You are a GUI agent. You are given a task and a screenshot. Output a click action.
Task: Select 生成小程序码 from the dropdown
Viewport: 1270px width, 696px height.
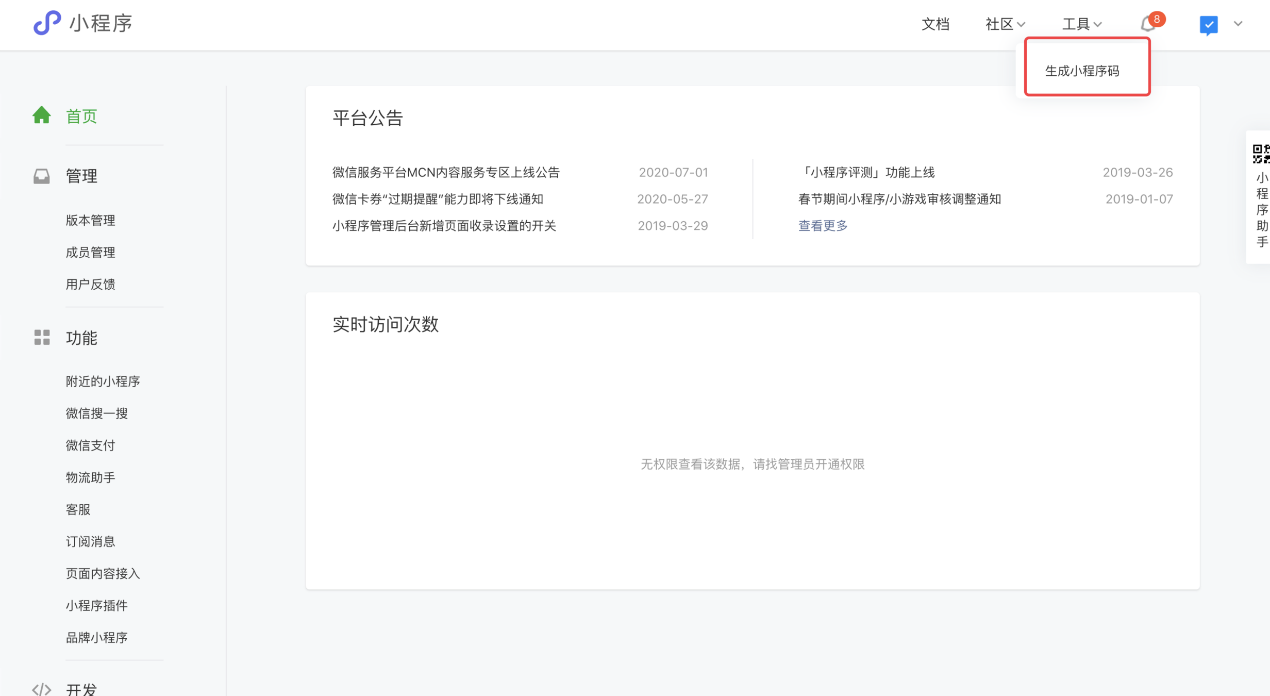point(1082,71)
